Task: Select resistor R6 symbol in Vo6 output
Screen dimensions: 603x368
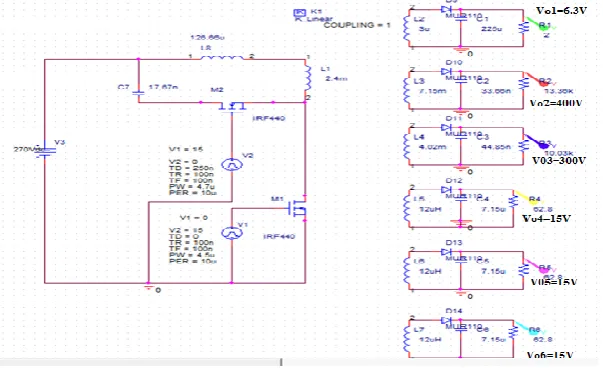Action: click(513, 332)
